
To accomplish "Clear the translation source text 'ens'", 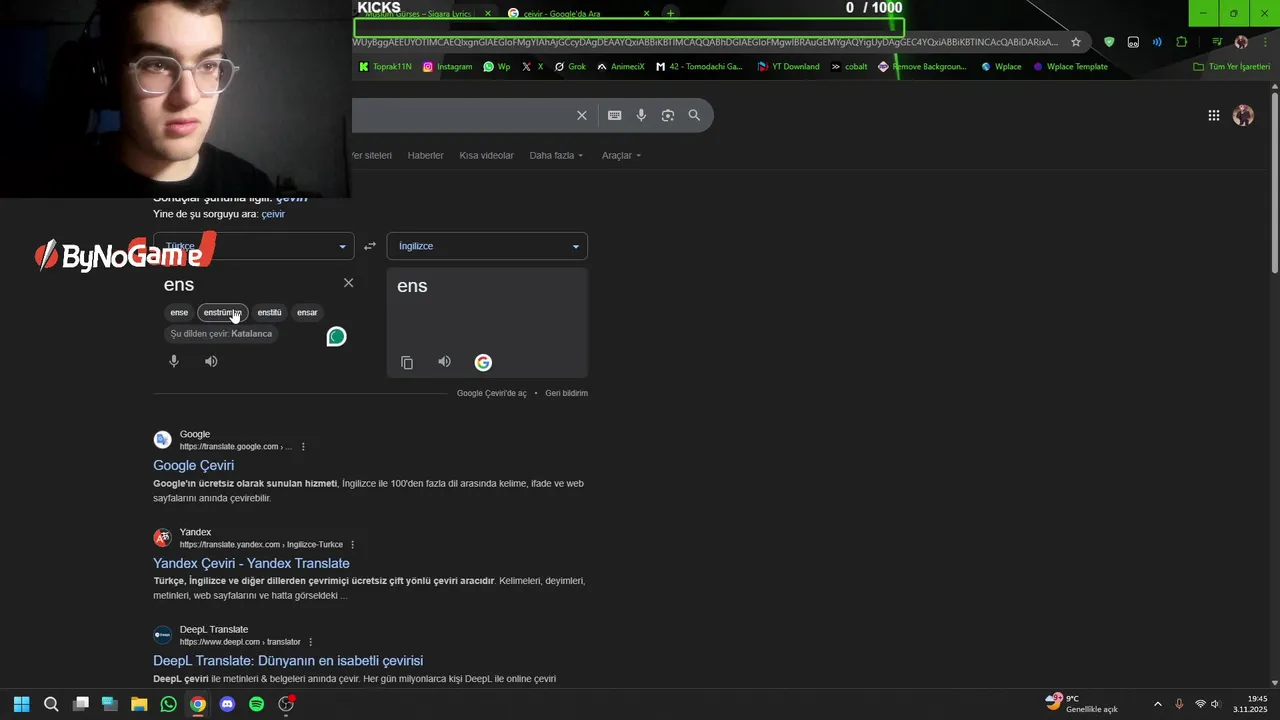I will click(348, 283).
